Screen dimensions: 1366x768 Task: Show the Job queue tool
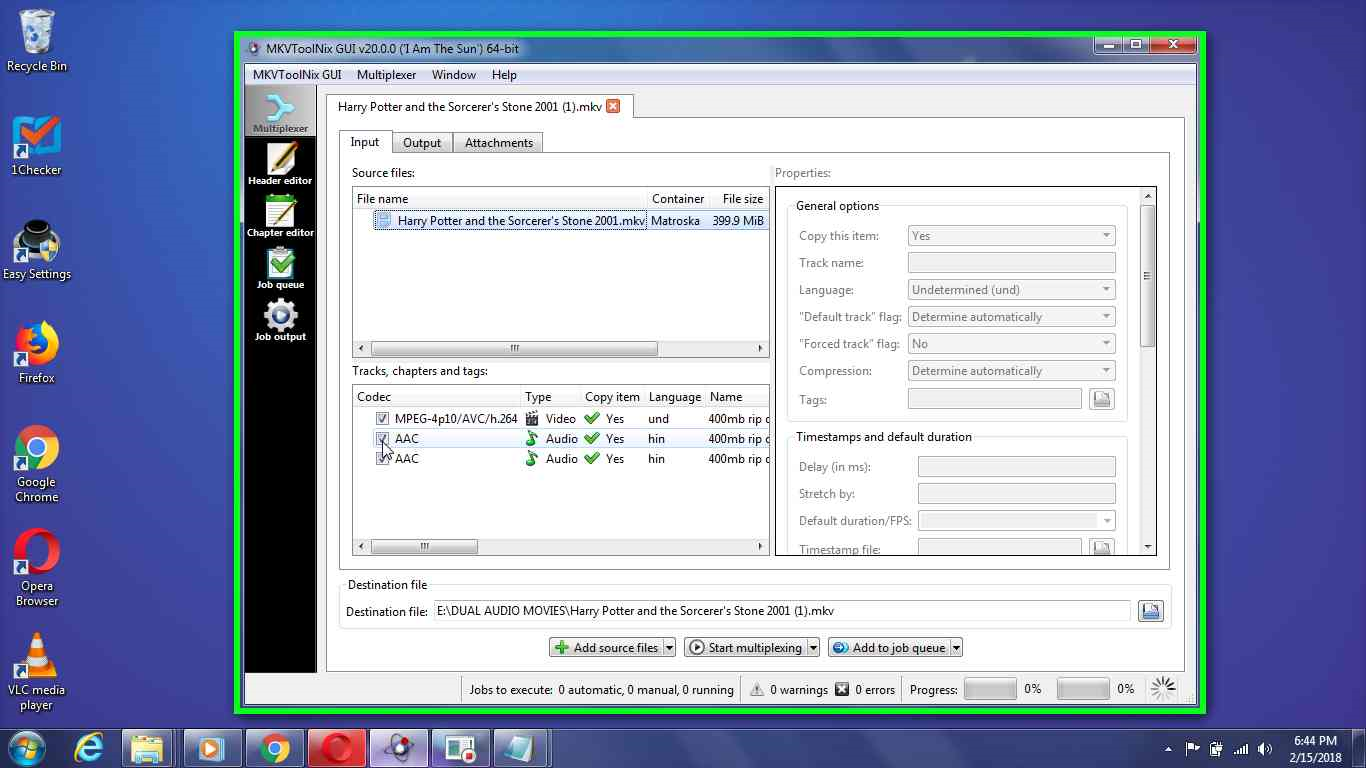click(x=280, y=268)
